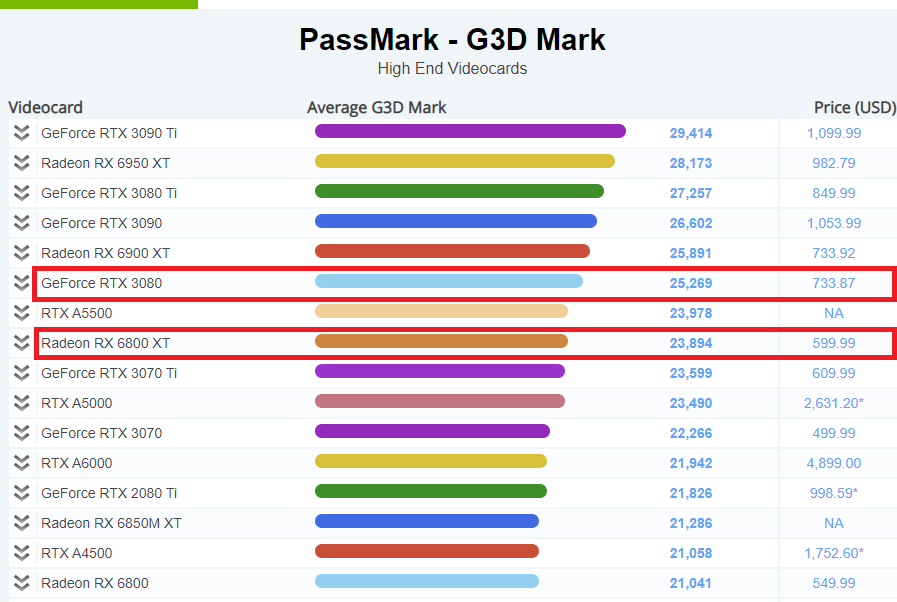Open the Radeon RX 6900 XT videocard link

(x=105, y=253)
